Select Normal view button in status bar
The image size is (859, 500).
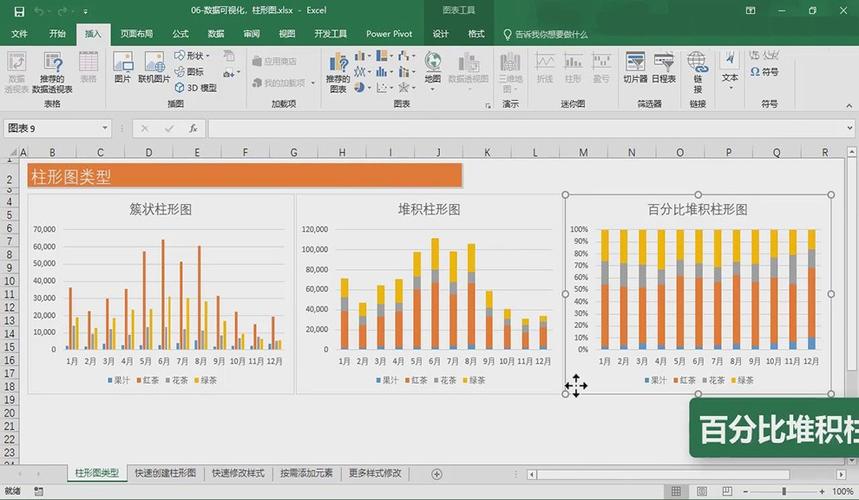tap(677, 491)
